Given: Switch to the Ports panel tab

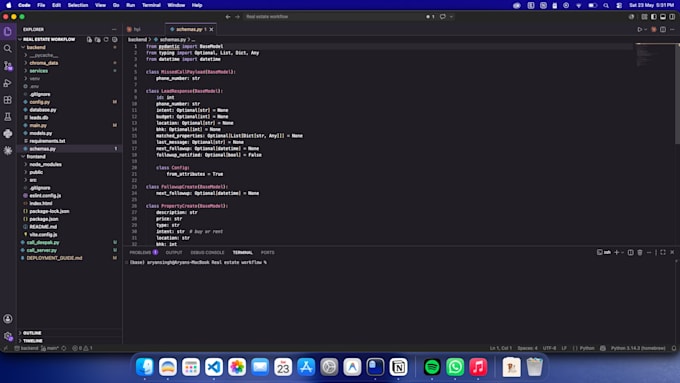Looking at the screenshot, I should tap(268, 252).
